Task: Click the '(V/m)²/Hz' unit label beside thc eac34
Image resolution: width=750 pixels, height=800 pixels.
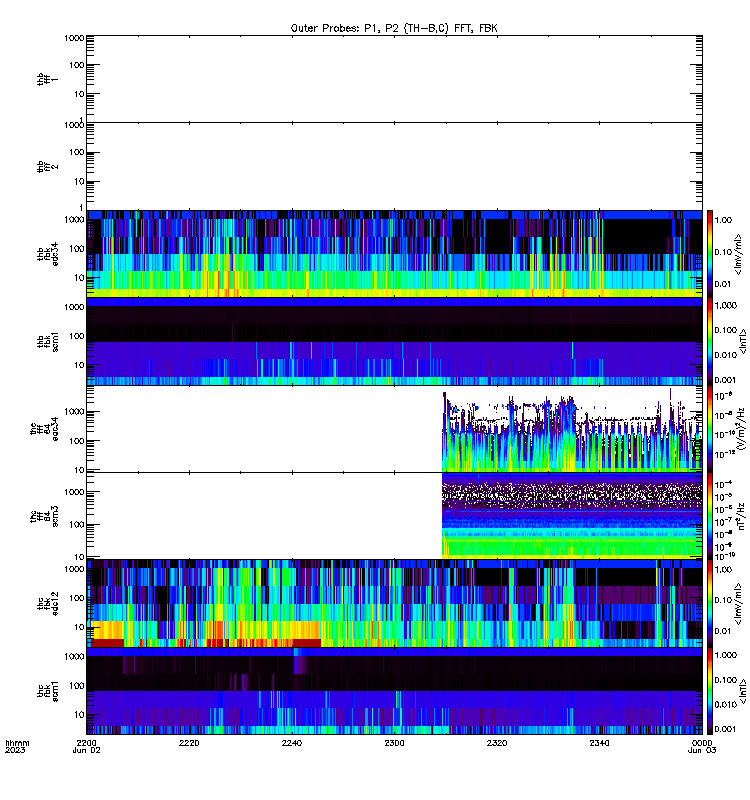Action: [741, 429]
